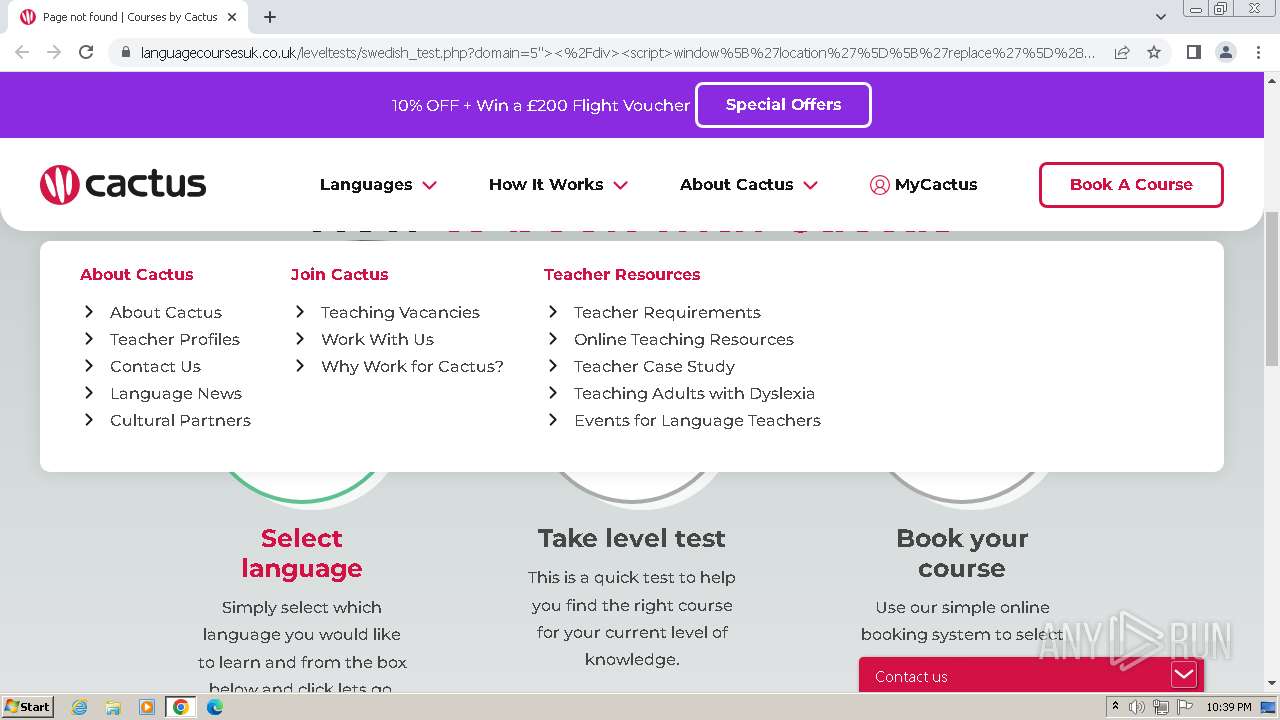The image size is (1280, 720).
Task: Open File Explorer from taskbar
Action: click(x=113, y=707)
